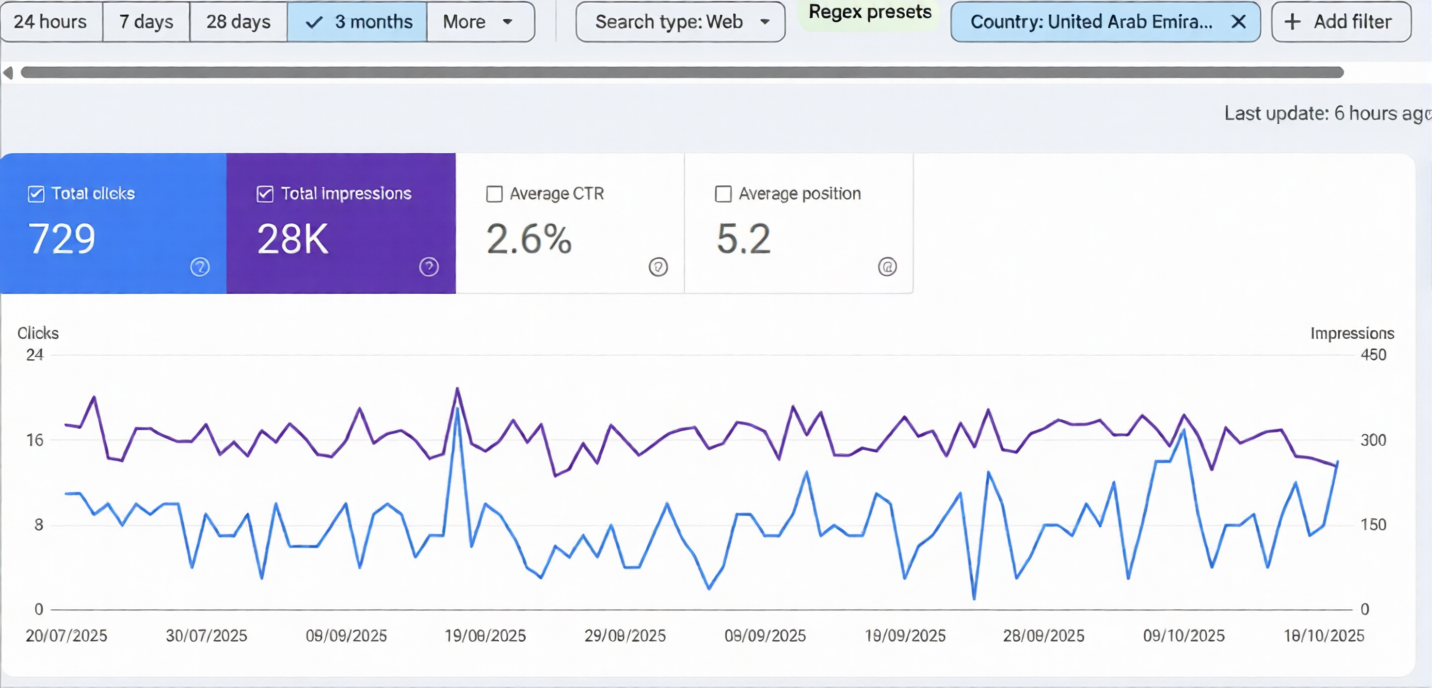Click the plus icon on Add filter
The width and height of the screenshot is (1432, 688).
[1290, 21]
